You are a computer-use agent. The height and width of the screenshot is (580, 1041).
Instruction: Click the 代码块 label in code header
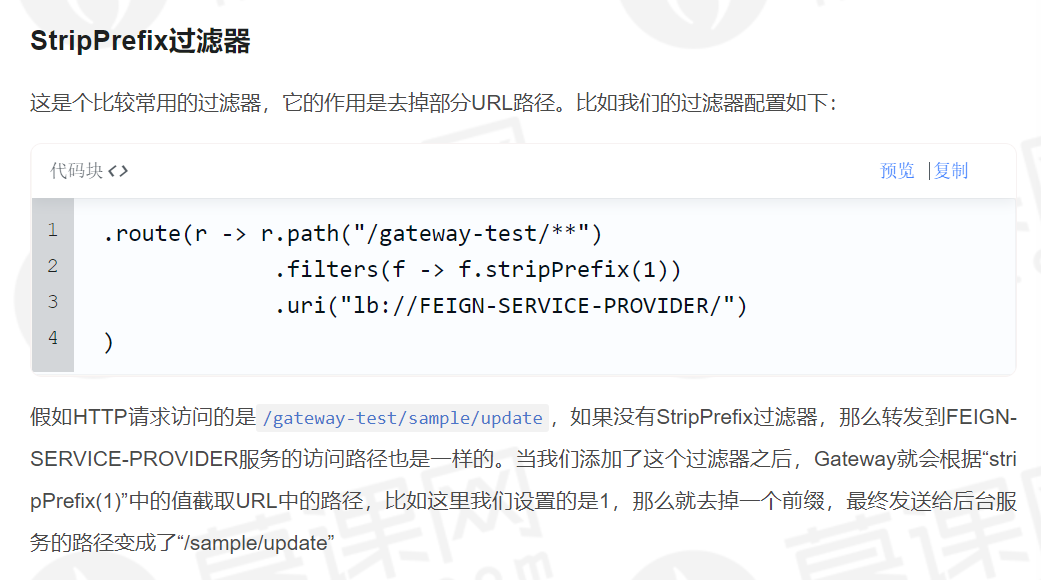(76, 171)
